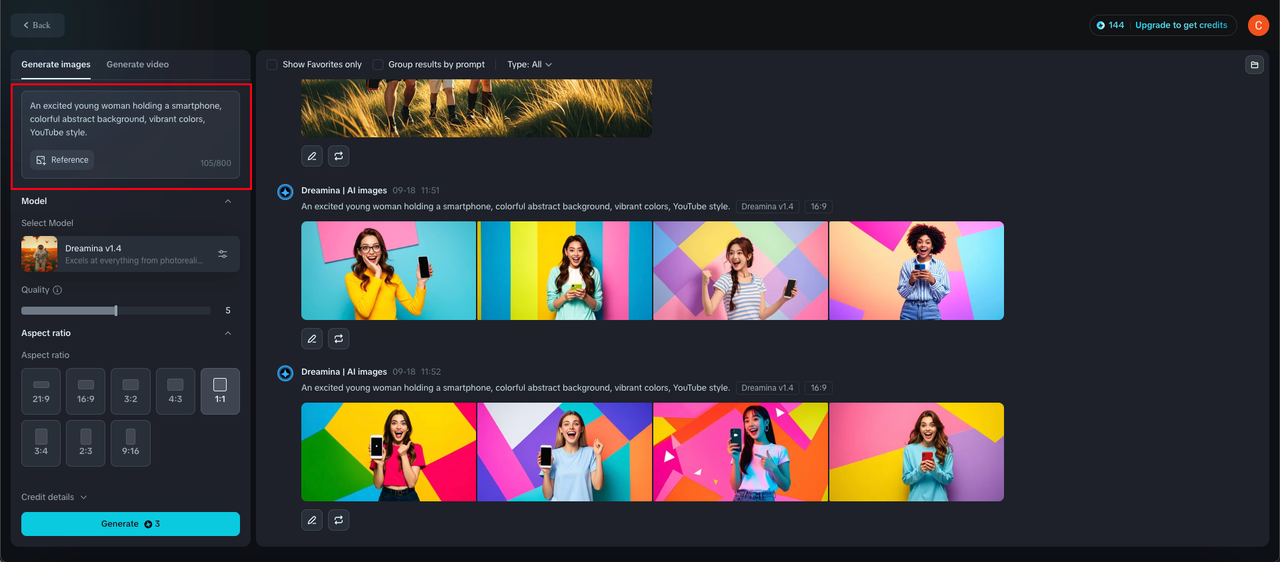Click edit icon under 11:52 results
1280x562 pixels.
[312, 520]
